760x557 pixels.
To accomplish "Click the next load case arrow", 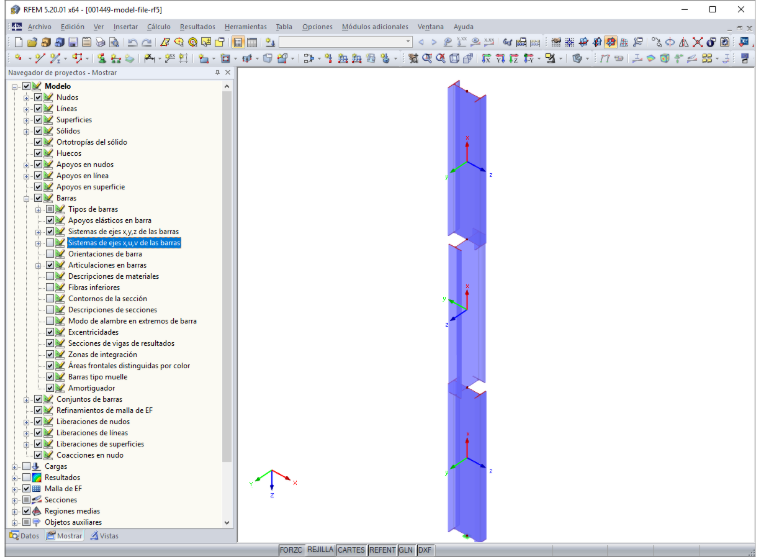I will [x=434, y=42].
